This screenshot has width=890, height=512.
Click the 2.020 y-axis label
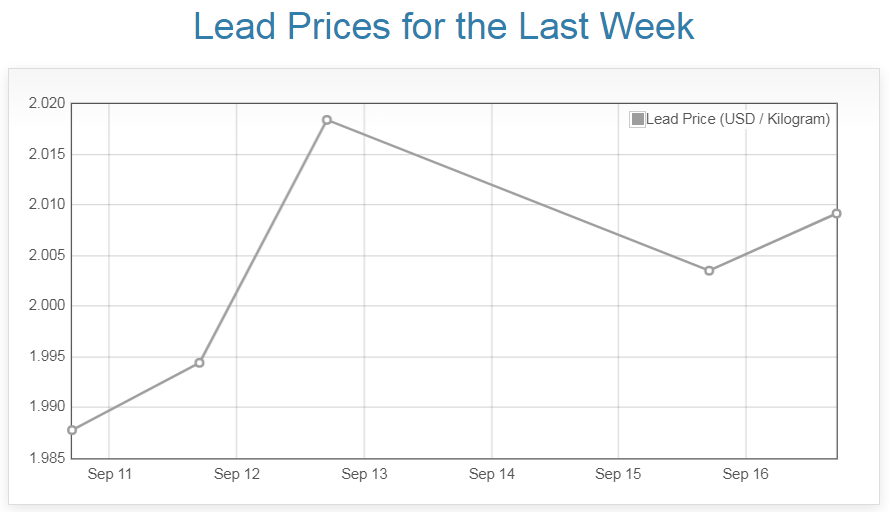point(47,104)
